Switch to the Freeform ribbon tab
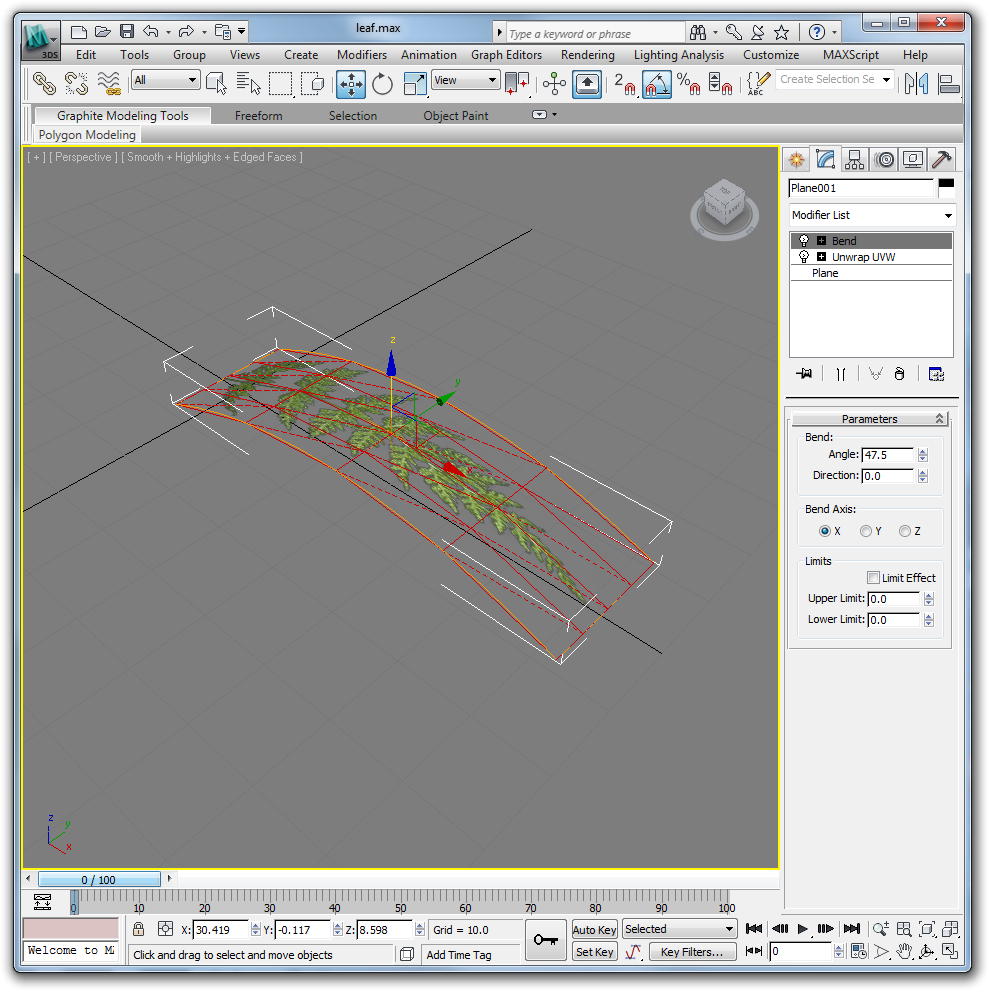989x992 pixels. [258, 116]
